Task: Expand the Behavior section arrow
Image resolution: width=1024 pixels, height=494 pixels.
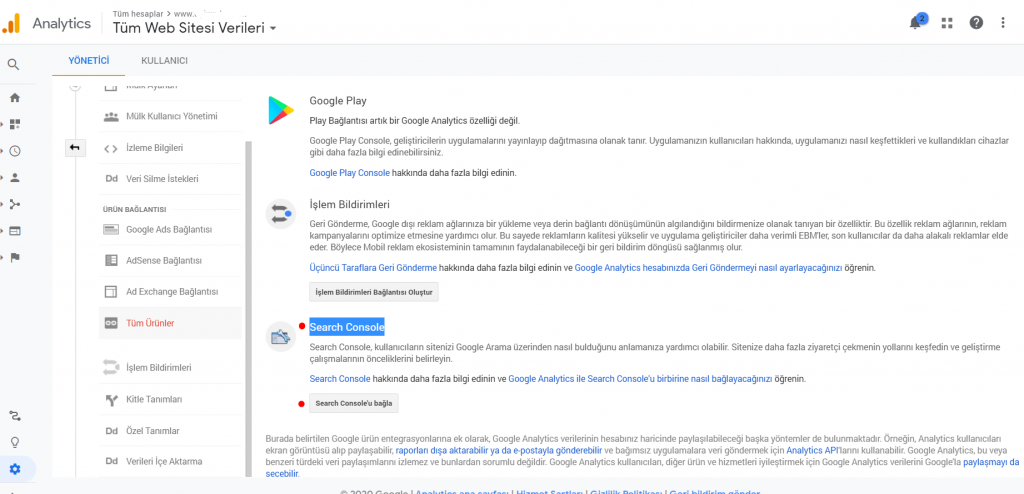Action: pyautogui.click(x=2, y=231)
